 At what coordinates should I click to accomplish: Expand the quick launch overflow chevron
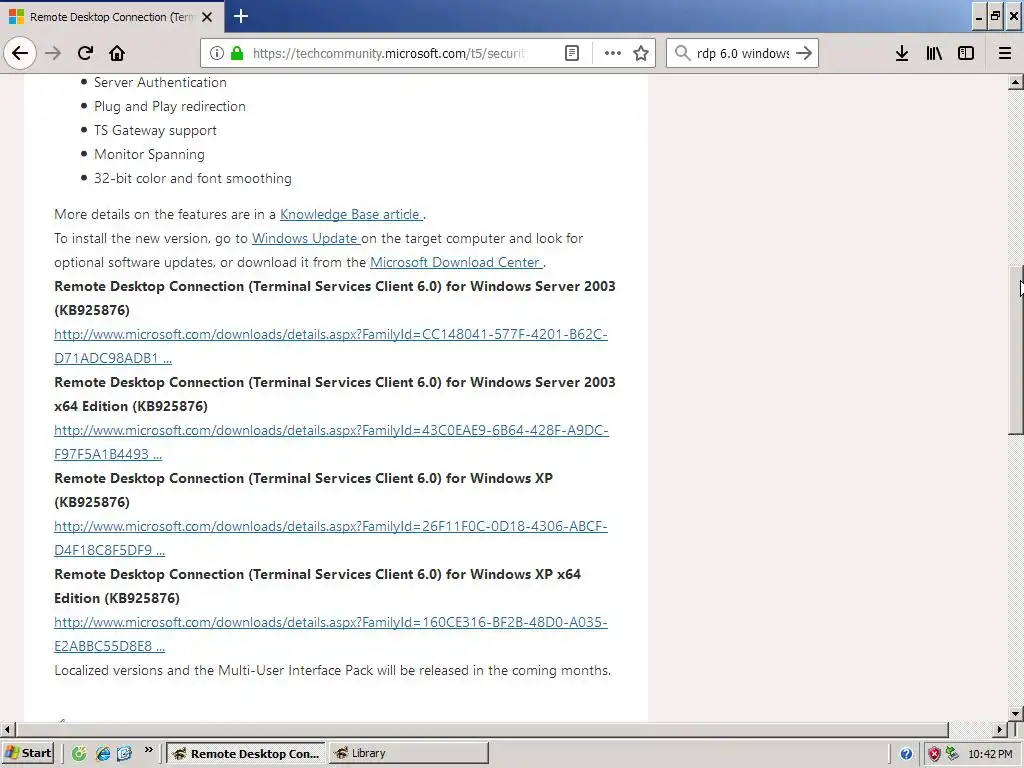149,750
